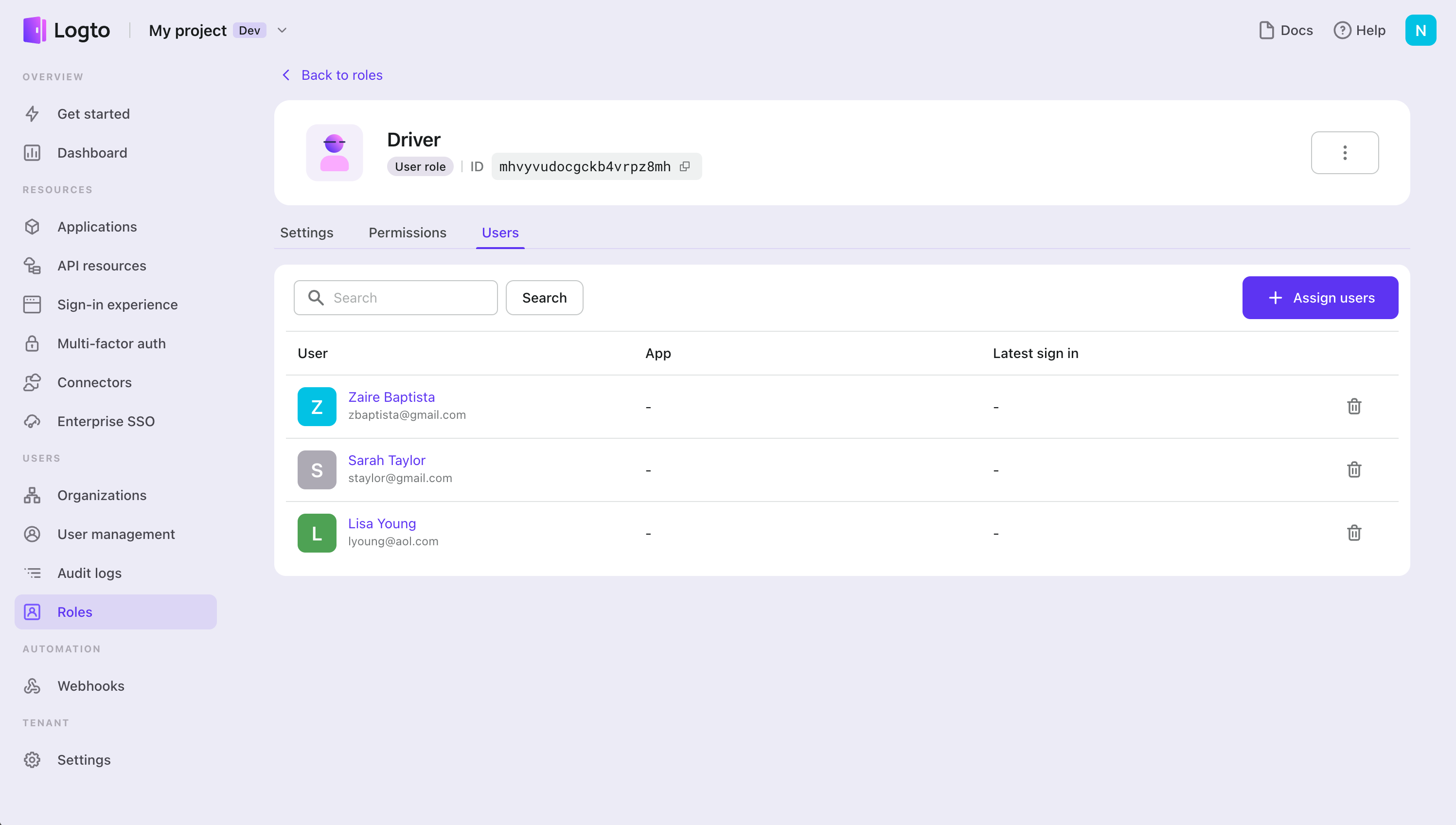This screenshot has width=1456, height=825.
Task: Switch to the Permissions tab
Action: click(x=407, y=233)
